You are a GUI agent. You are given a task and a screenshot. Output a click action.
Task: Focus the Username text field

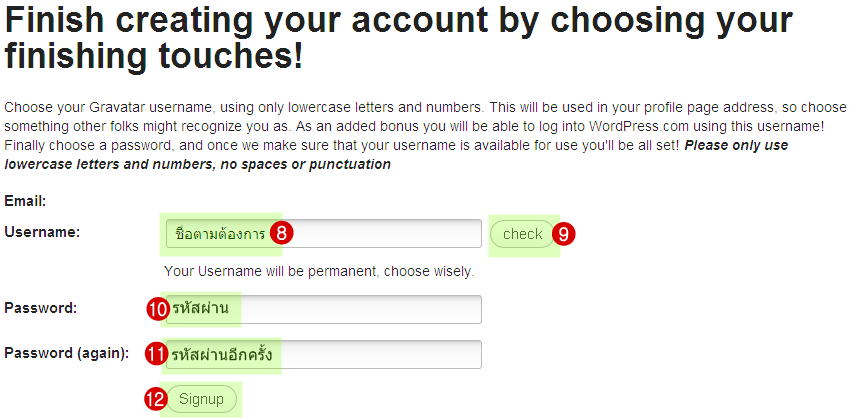(380, 234)
